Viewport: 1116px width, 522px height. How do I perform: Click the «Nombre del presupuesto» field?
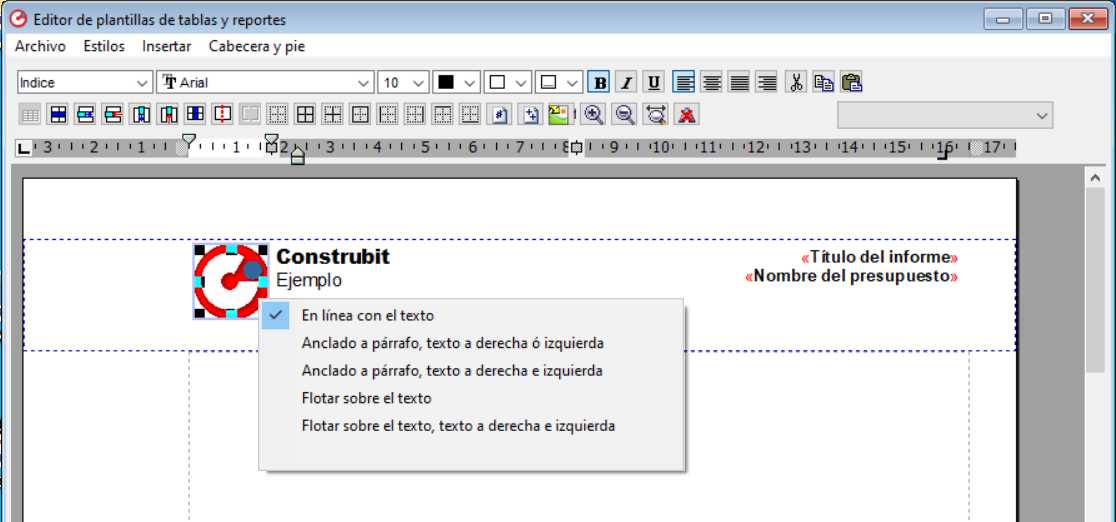point(851,276)
